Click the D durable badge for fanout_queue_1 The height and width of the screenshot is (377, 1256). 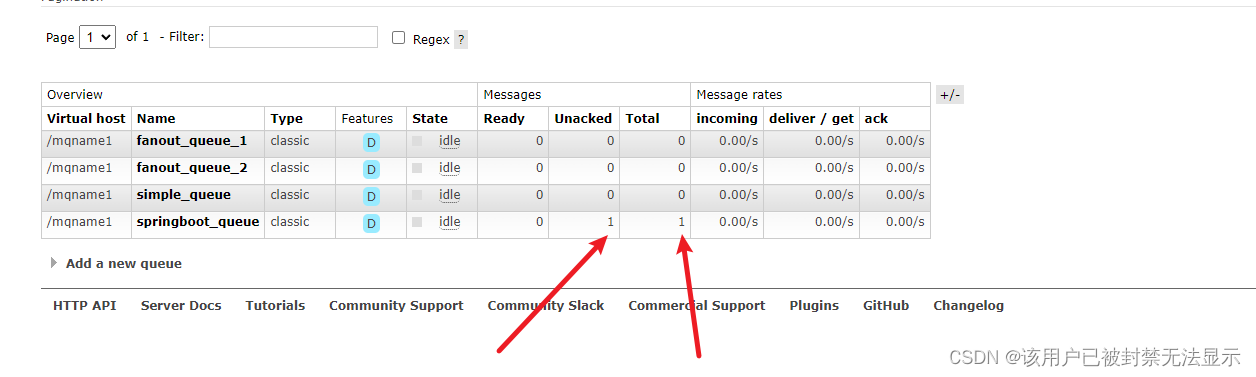point(371,142)
